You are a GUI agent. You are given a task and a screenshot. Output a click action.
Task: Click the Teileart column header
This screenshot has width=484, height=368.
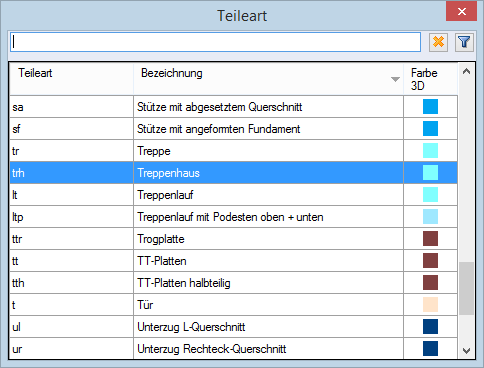72,79
